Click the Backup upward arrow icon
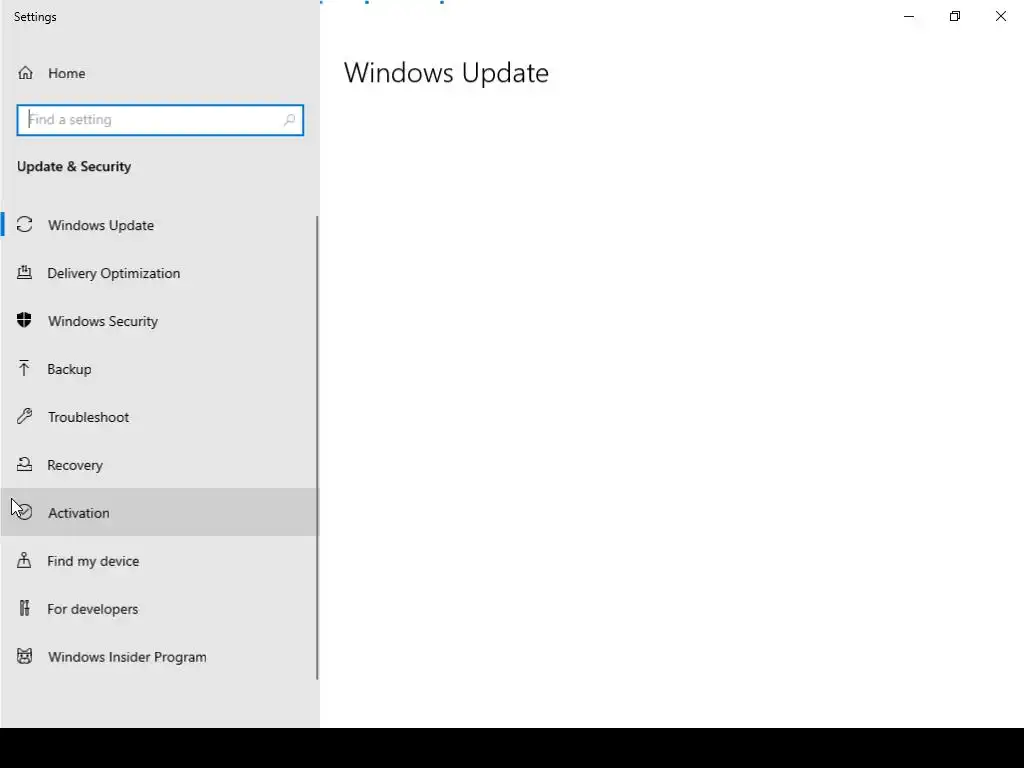Screen dimensions: 1024x768 24,368
